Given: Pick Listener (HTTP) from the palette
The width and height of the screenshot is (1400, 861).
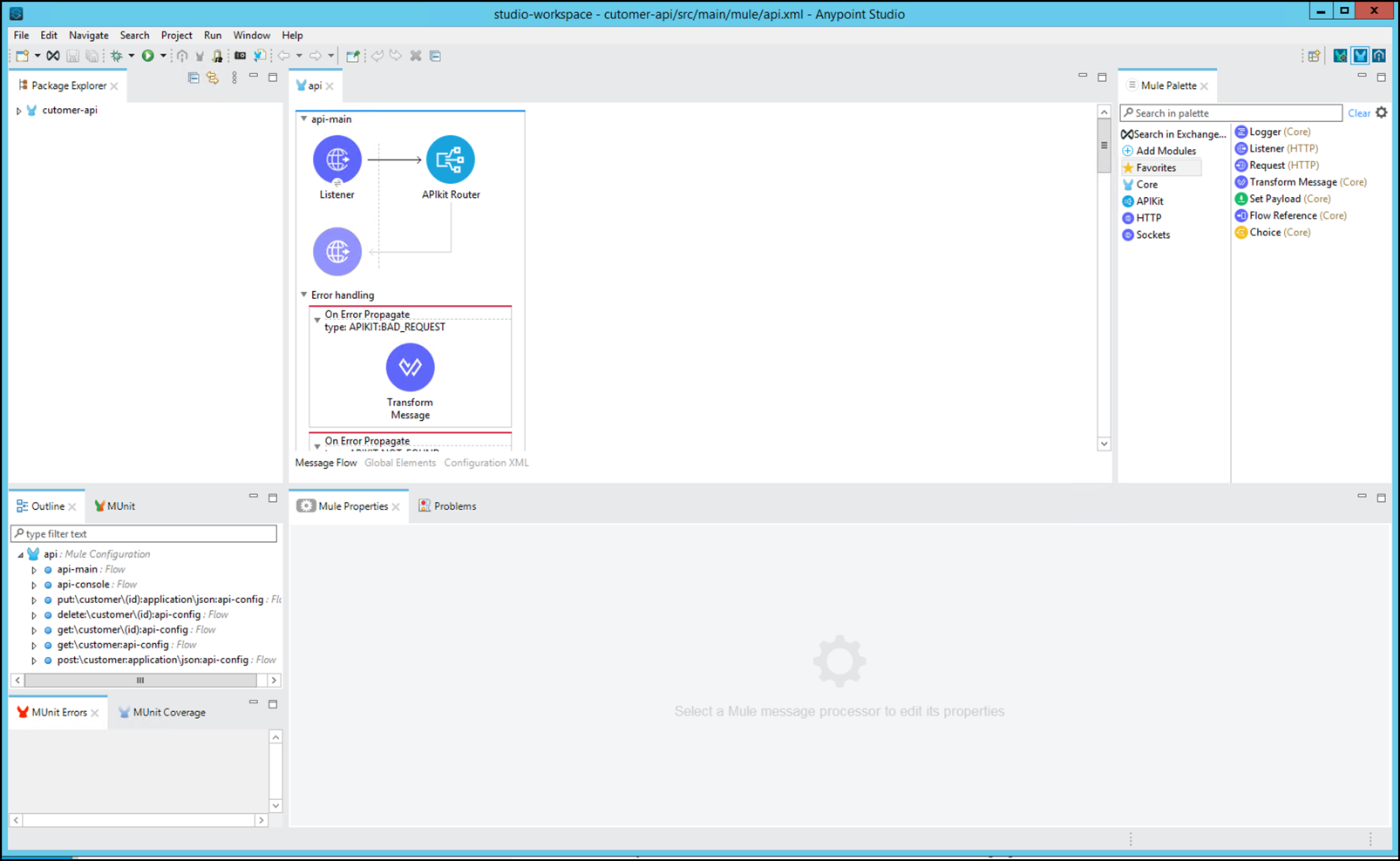Looking at the screenshot, I should pos(1276,149).
